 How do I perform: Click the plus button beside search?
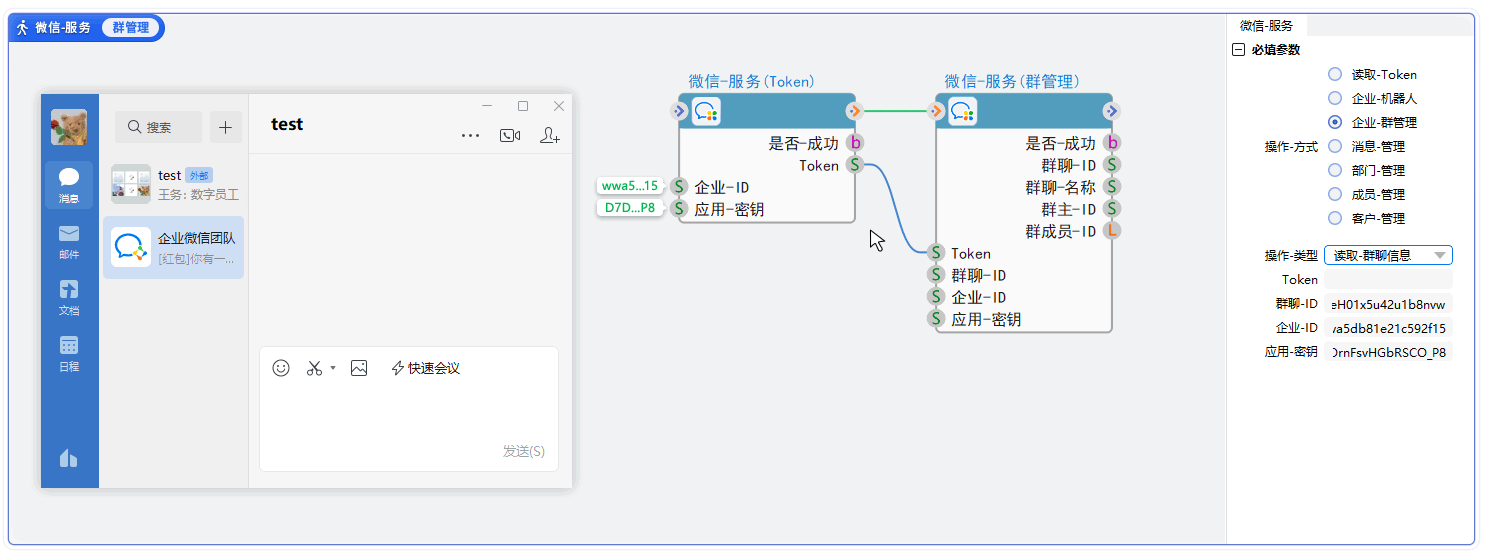point(225,127)
